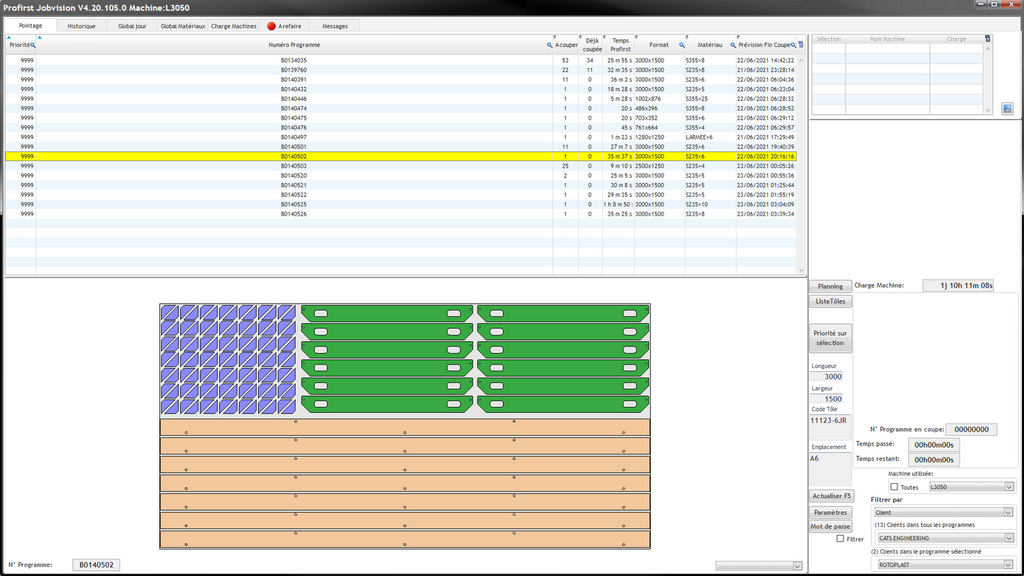1024x576 pixels.
Task: Switch to the Pointage tab
Action: click(x=30, y=25)
